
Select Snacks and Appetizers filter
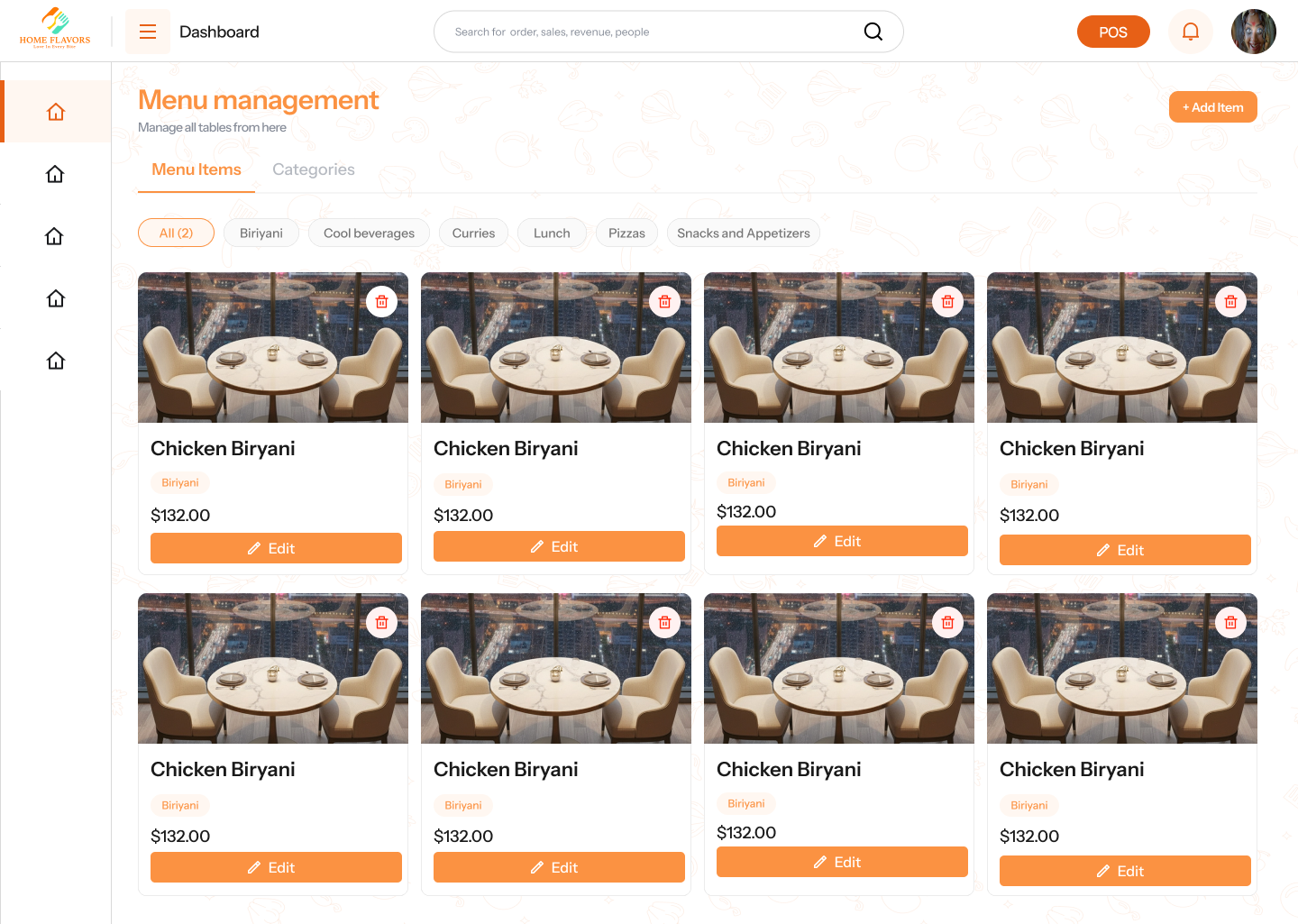(x=743, y=233)
